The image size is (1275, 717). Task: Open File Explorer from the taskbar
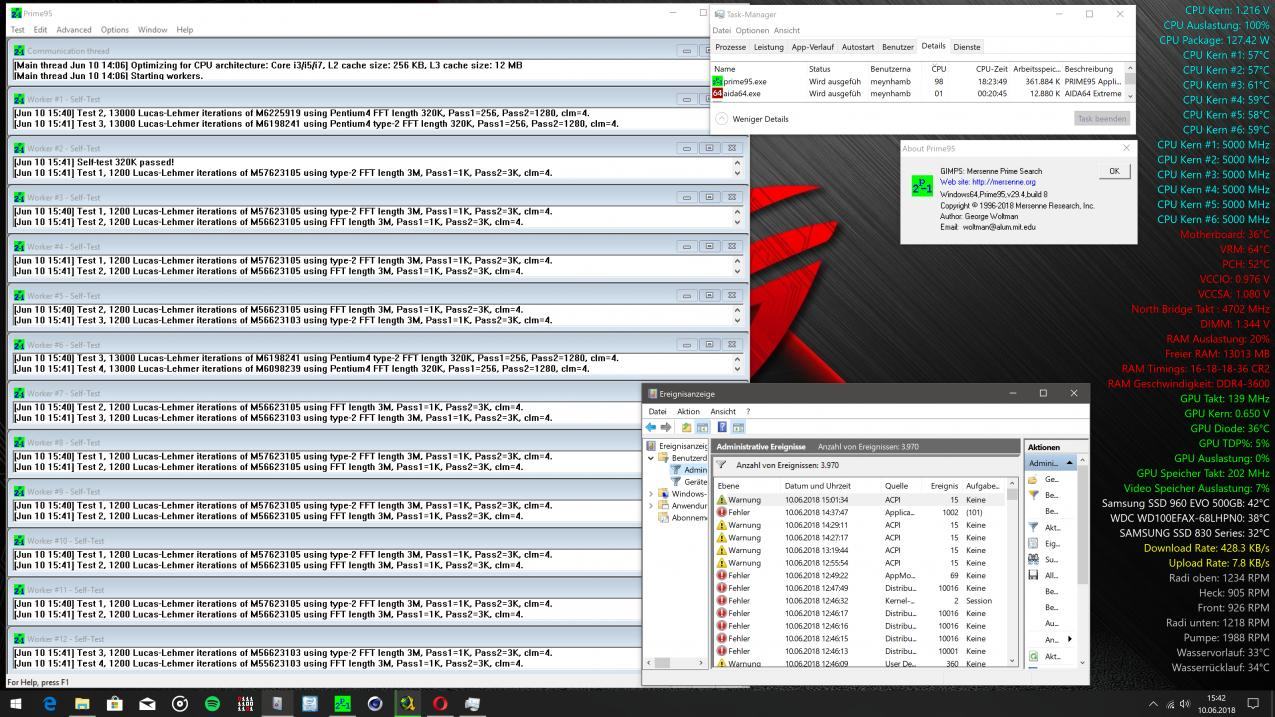pos(82,703)
